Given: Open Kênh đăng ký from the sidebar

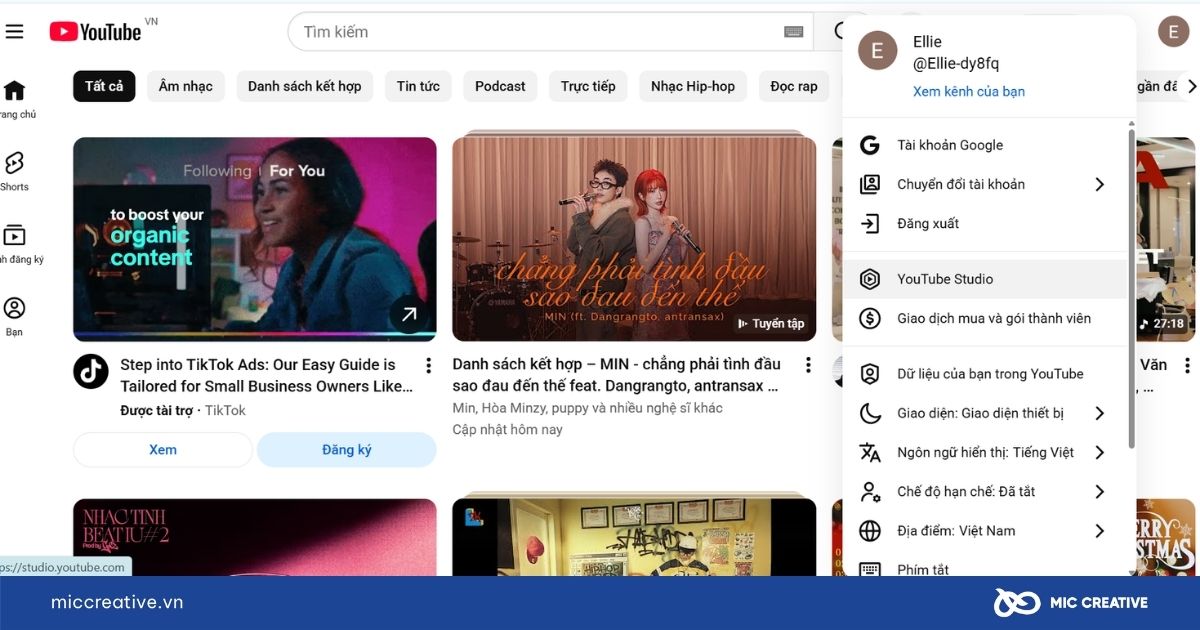Looking at the screenshot, I should pyautogui.click(x=14, y=237).
